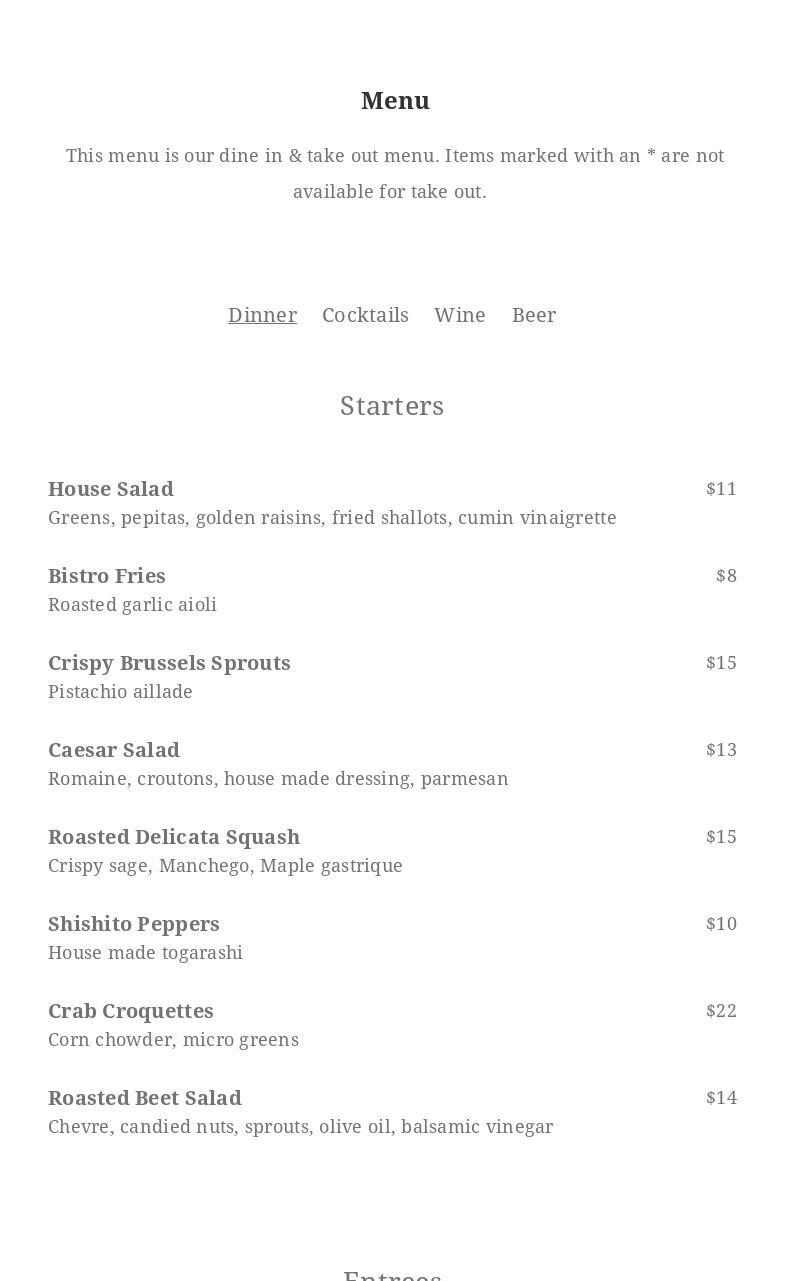Switch to the Cocktails tab
This screenshot has width=785, height=1281.
(x=365, y=315)
